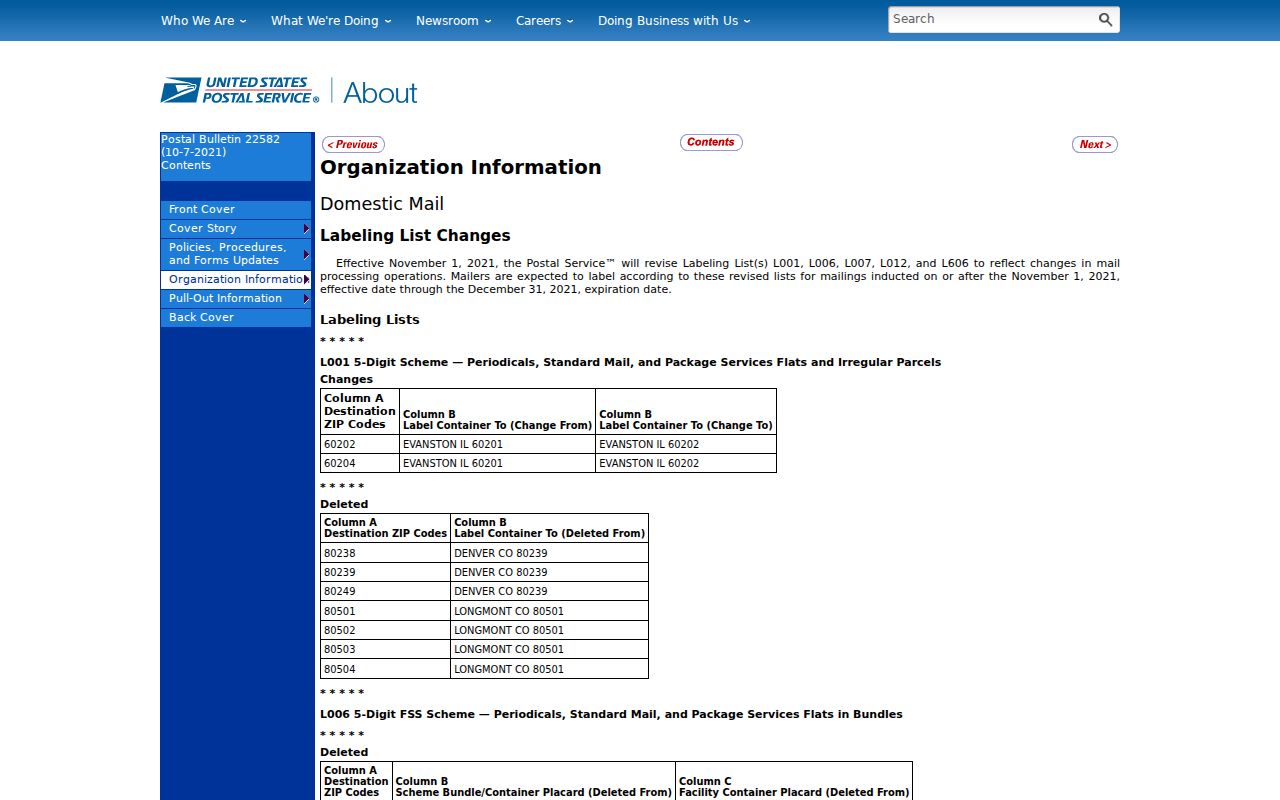Open the Careers dropdown menu
The width and height of the screenshot is (1280, 800).
[545, 20]
